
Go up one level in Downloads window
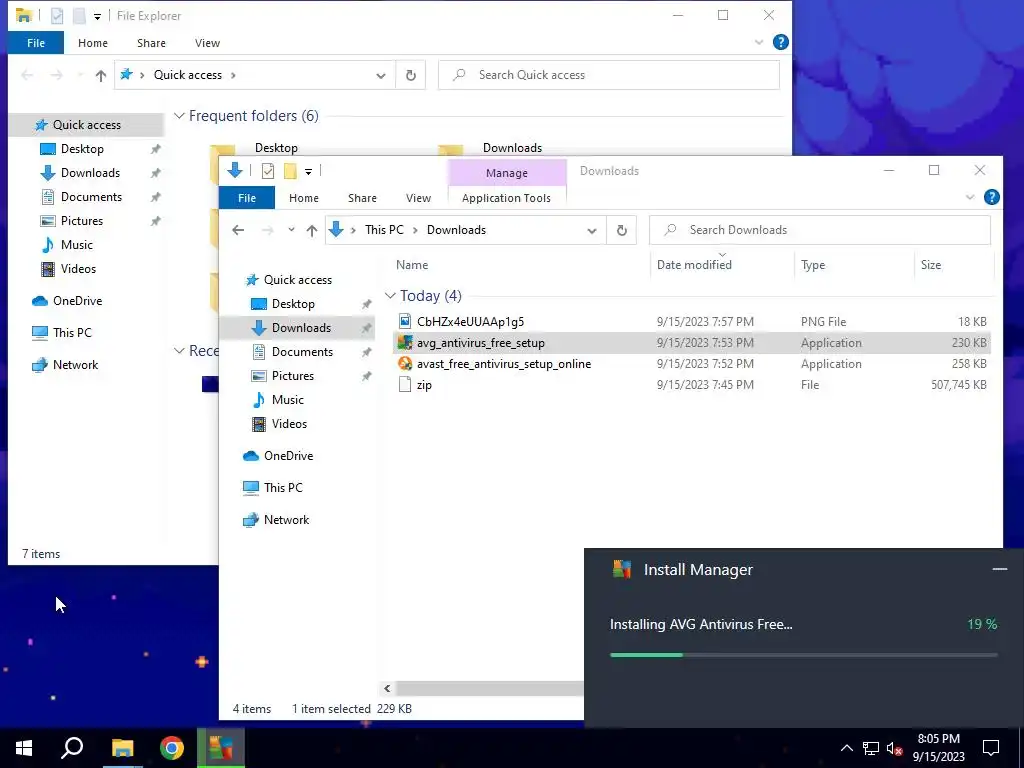(312, 230)
